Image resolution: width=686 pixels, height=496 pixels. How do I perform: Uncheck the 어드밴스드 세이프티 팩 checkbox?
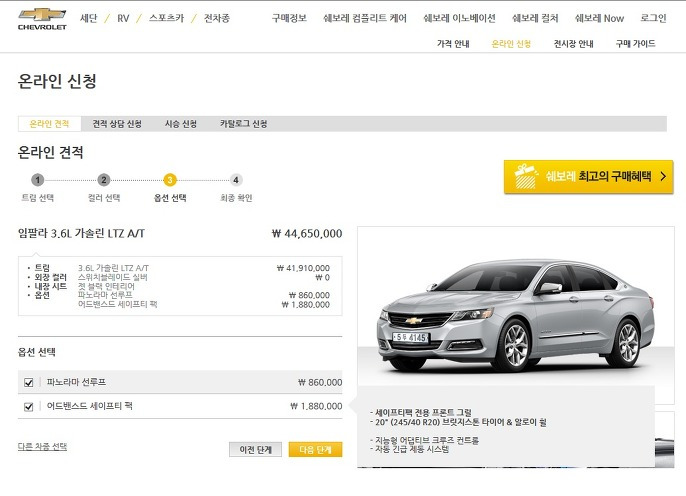(x=29, y=407)
